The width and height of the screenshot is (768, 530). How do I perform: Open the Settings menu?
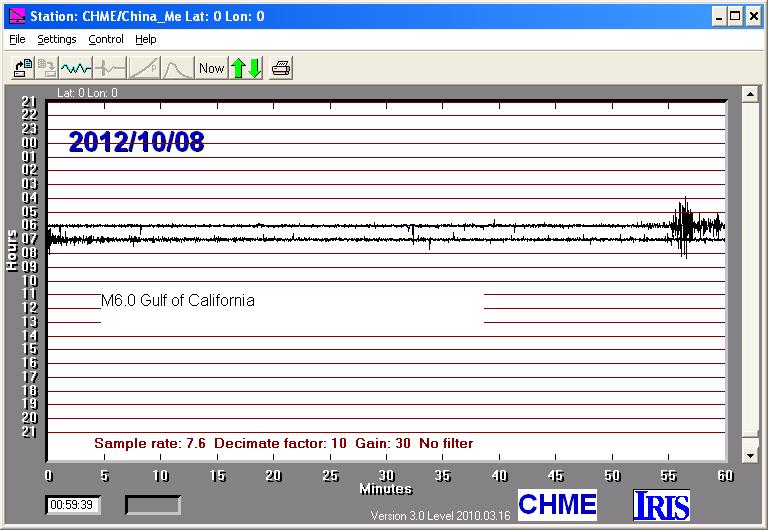(57, 39)
